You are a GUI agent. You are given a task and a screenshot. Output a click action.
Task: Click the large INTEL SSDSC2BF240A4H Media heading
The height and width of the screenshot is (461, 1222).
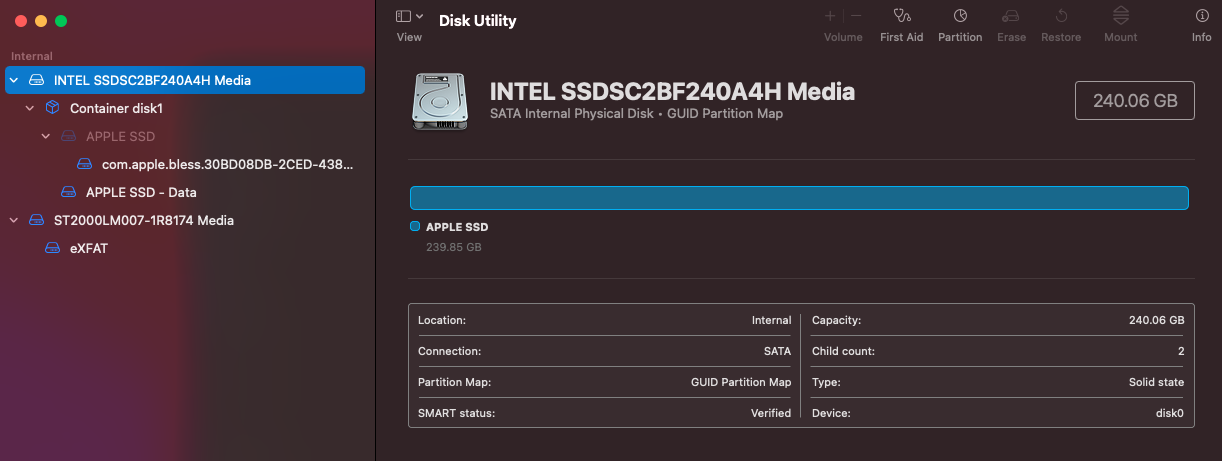[672, 92]
